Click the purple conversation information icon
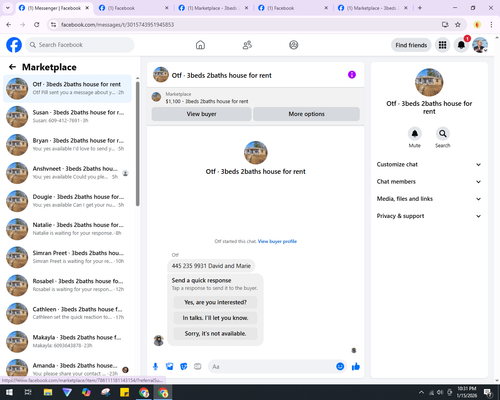 (352, 75)
